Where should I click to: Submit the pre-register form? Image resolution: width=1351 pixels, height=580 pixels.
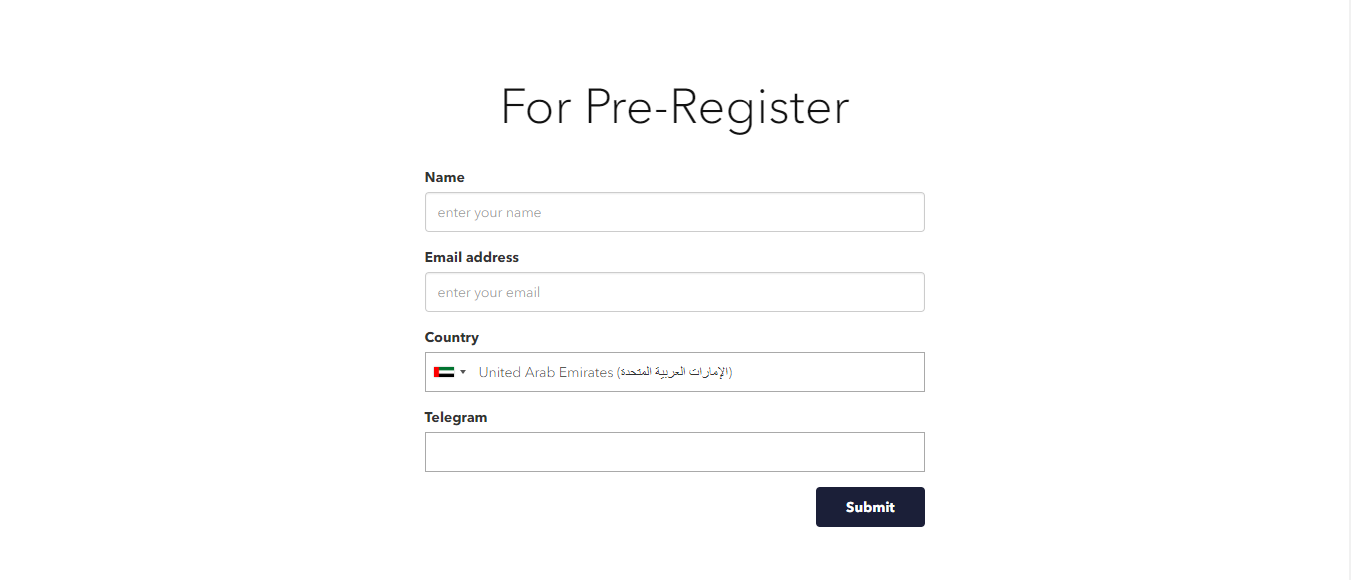pos(870,507)
